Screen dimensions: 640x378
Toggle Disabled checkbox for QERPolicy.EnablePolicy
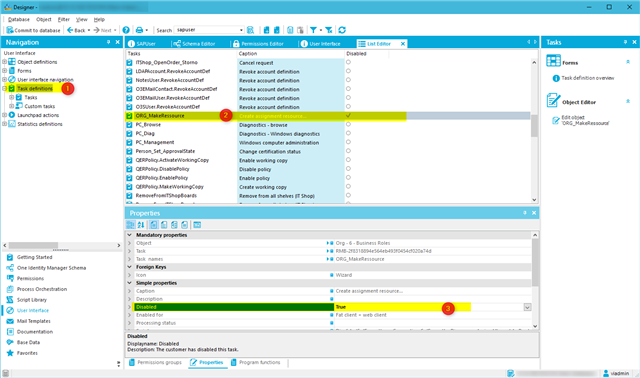pos(348,178)
